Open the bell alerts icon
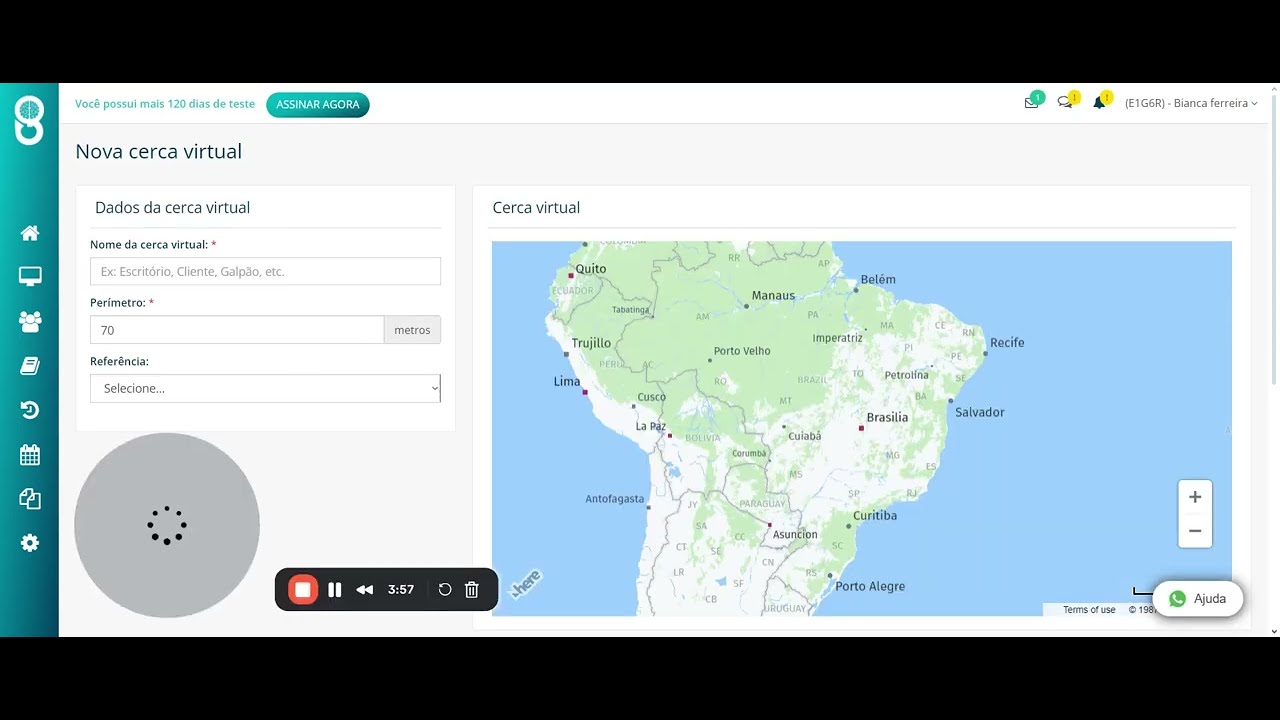The height and width of the screenshot is (720, 1280). 1099,102
